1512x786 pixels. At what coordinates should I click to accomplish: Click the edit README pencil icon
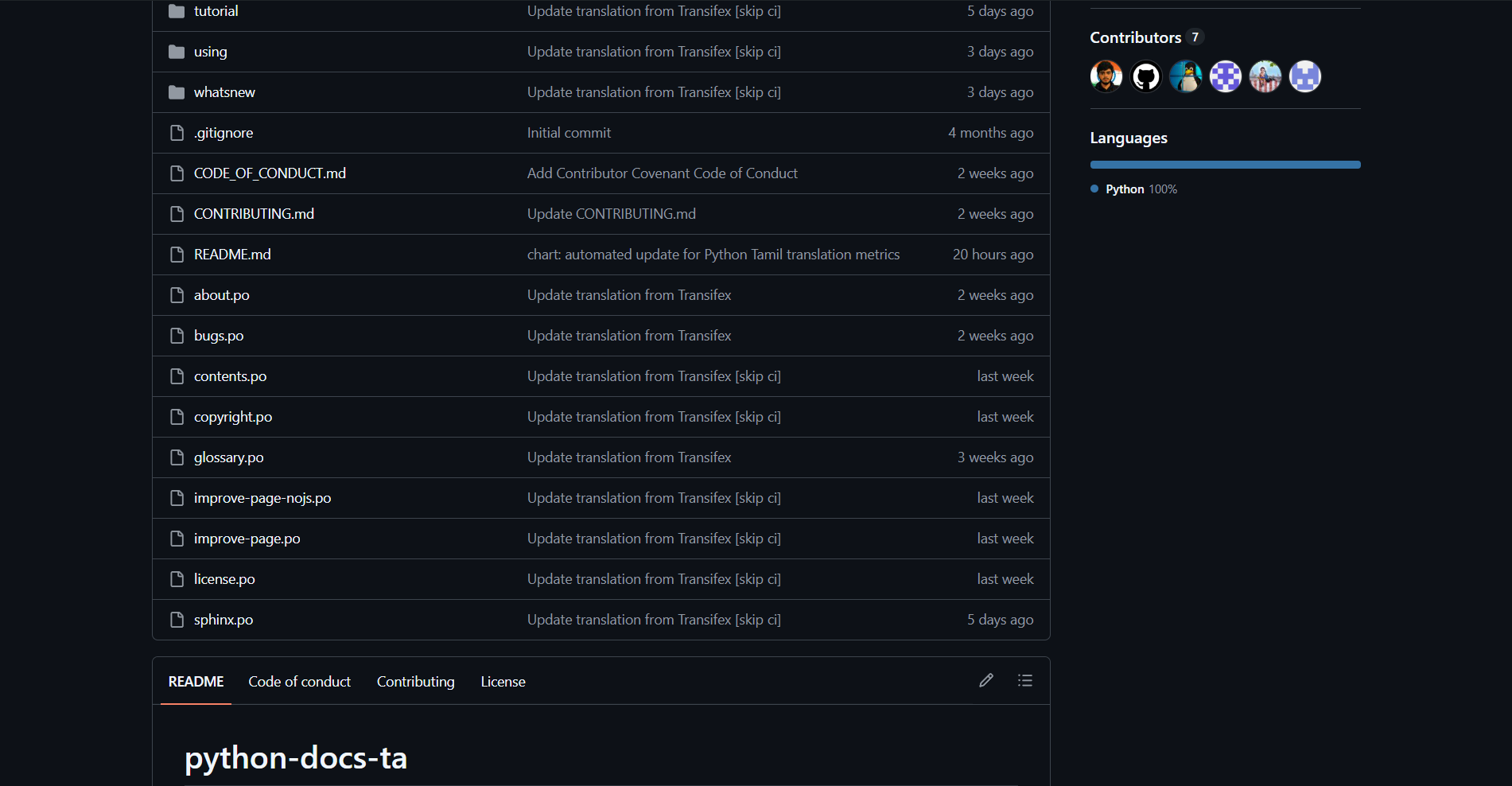[986, 680]
